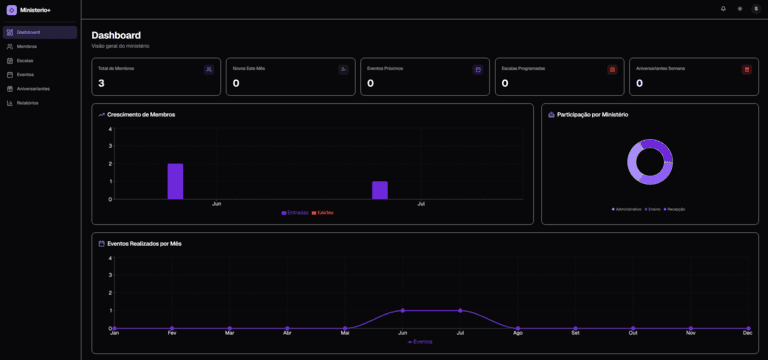Click the Crescimento de Membros trend icon
768x360 pixels.
101,115
